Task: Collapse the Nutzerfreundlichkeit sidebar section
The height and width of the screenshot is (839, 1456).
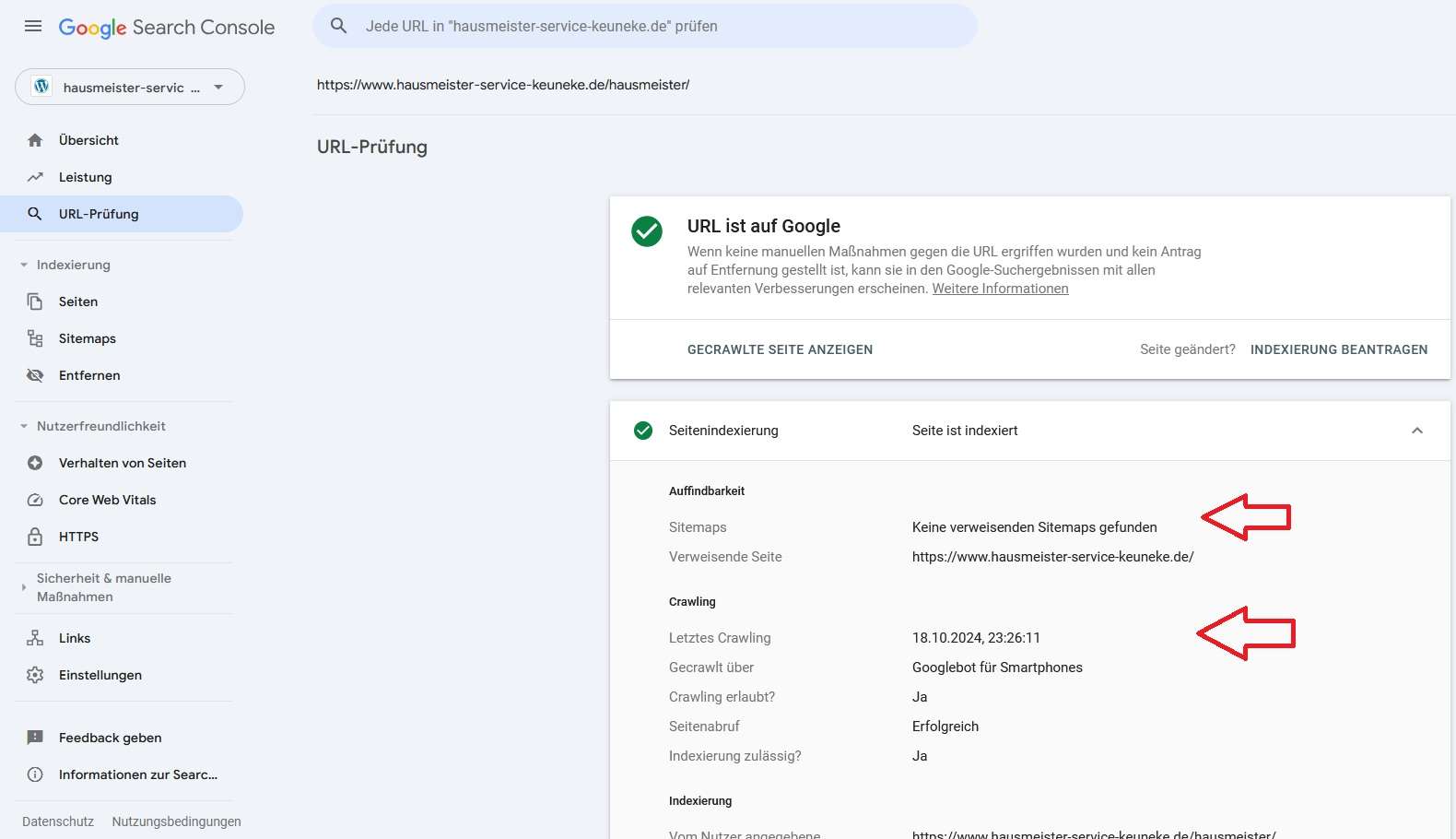Action: (x=24, y=426)
